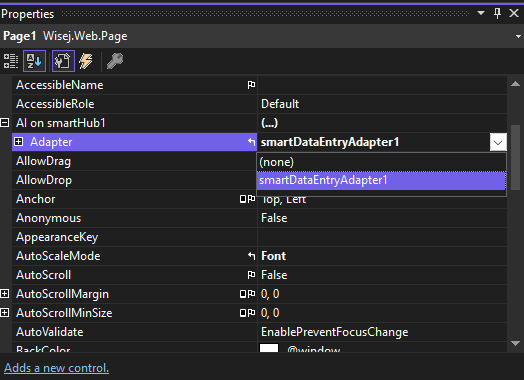
Task: Select the AutoScroll property
Action: coord(135,275)
